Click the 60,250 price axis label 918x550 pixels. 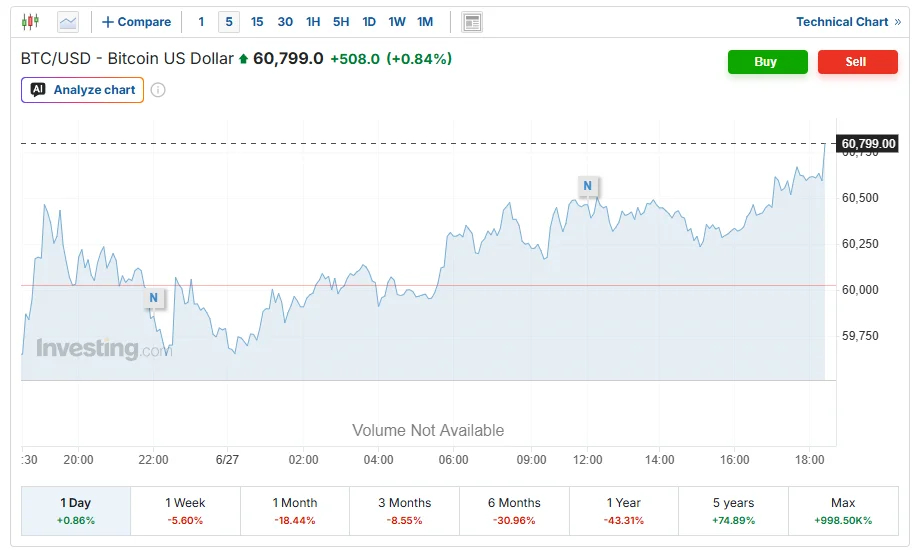coord(860,244)
